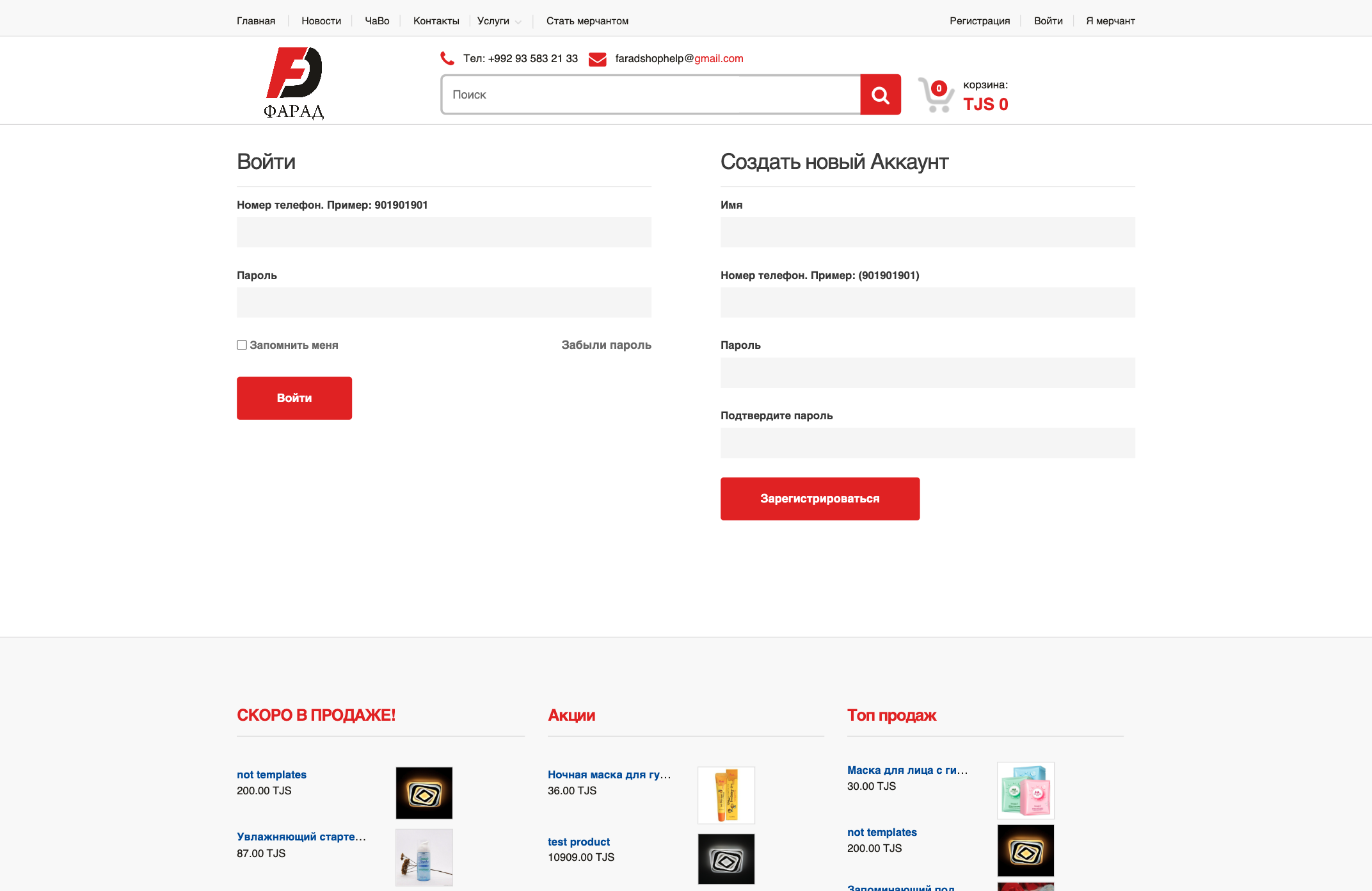Open Ночная маска для гу… product

click(609, 775)
